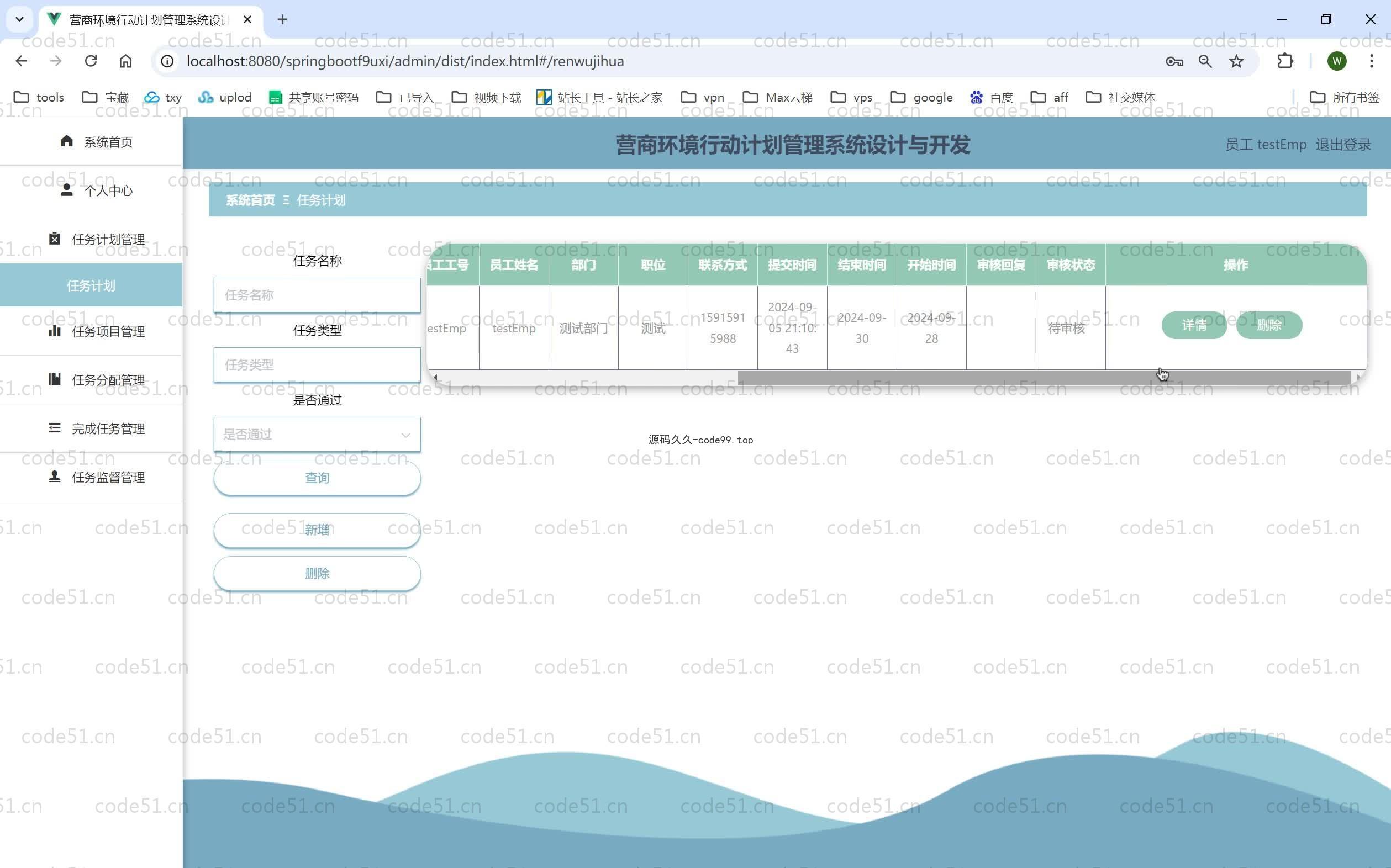Click the home icon beside 系统首页
The height and width of the screenshot is (868, 1391).
click(67, 141)
